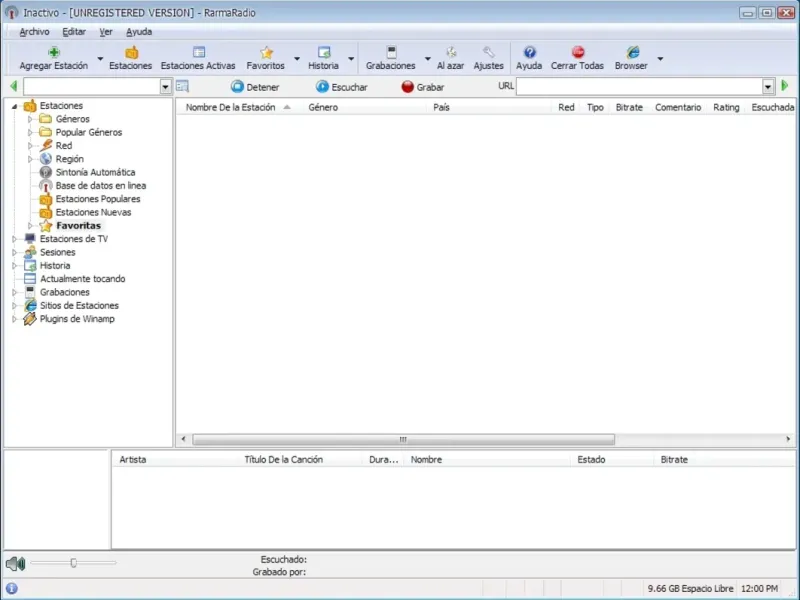Sort by Nombre De la Estación column
This screenshot has height=600, width=800.
pos(231,107)
